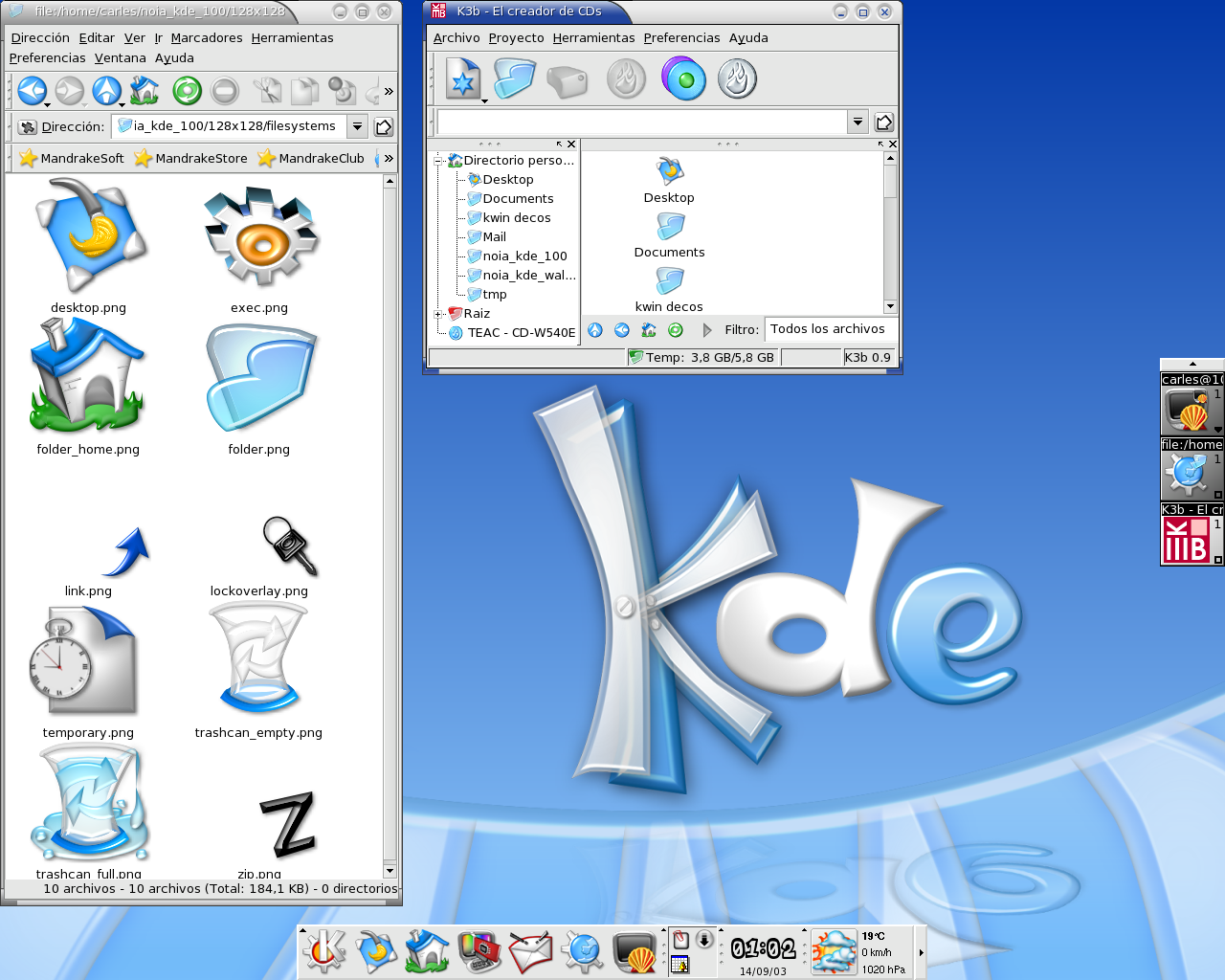
Task: Click weather applet in KDE panel
Action: coord(834,952)
